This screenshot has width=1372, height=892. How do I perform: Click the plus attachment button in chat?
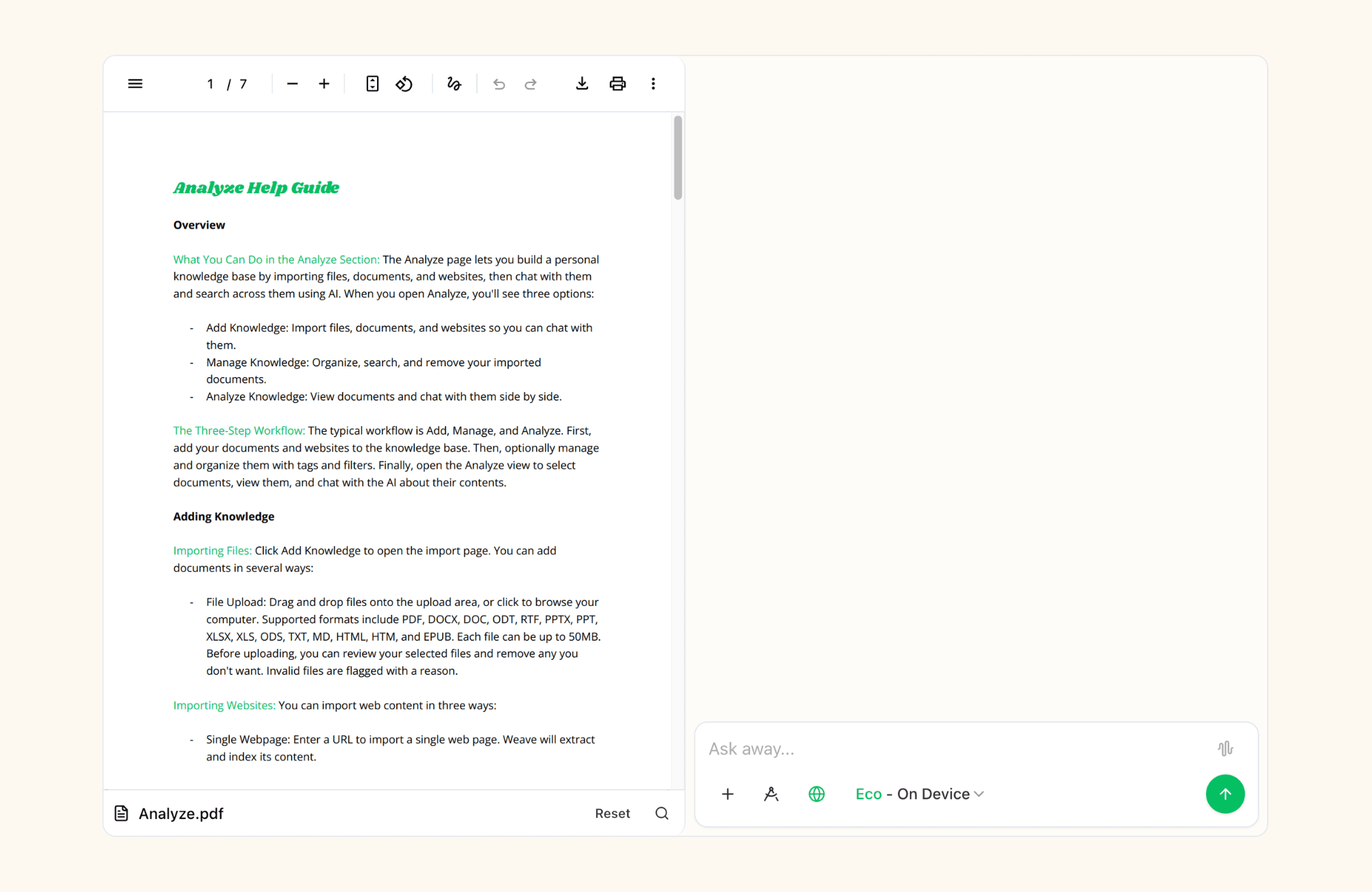[x=728, y=794]
